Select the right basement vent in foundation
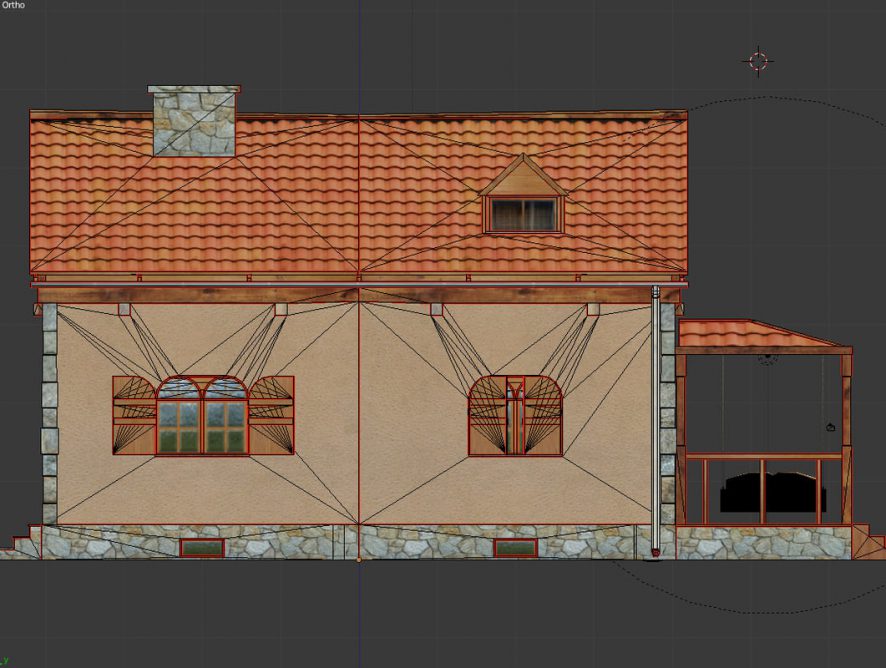This screenshot has height=668, width=886. (x=515, y=548)
